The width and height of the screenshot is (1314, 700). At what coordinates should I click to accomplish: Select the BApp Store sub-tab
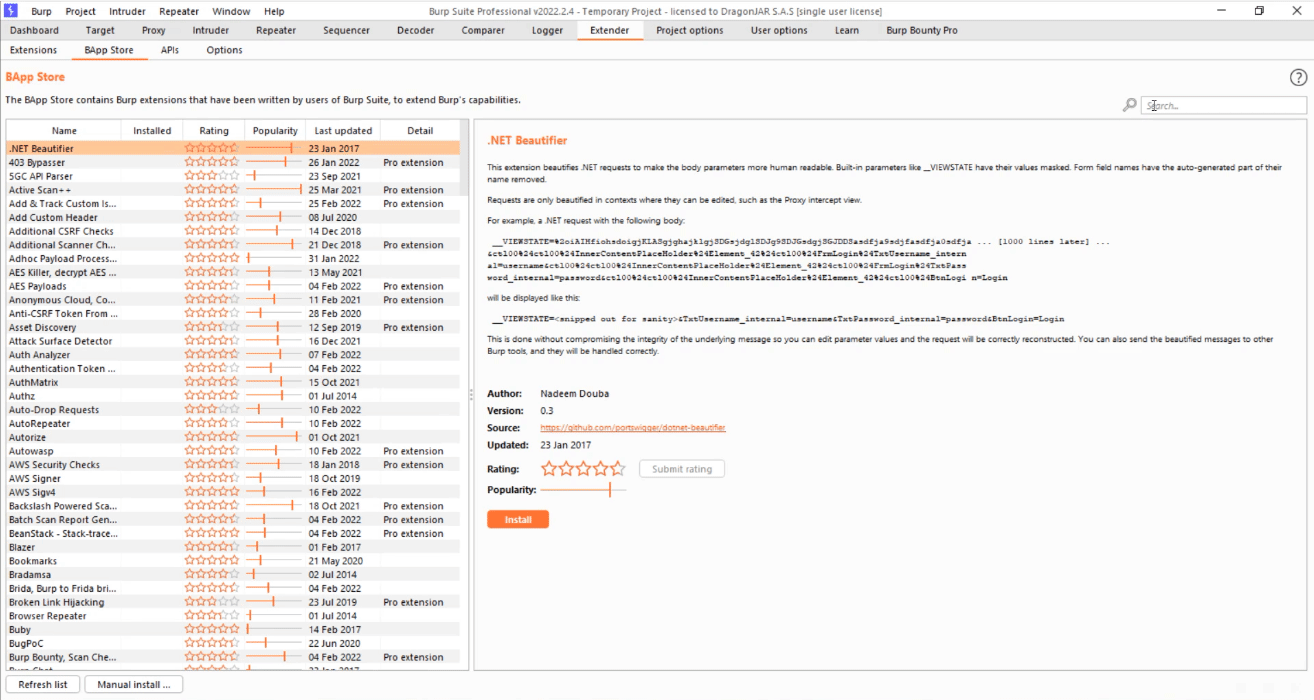(x=109, y=50)
